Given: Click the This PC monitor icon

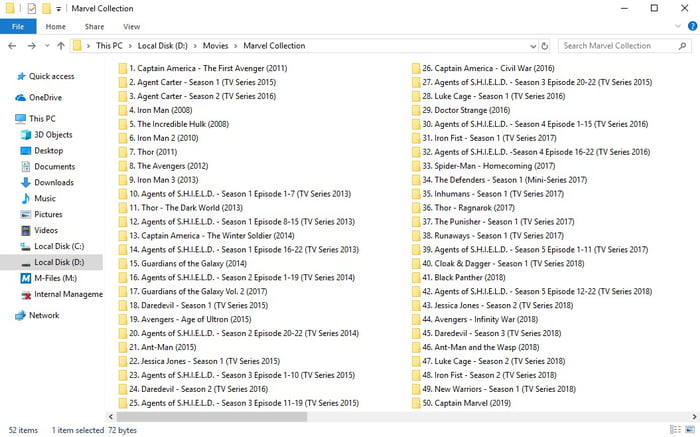Looking at the screenshot, I should coord(21,118).
